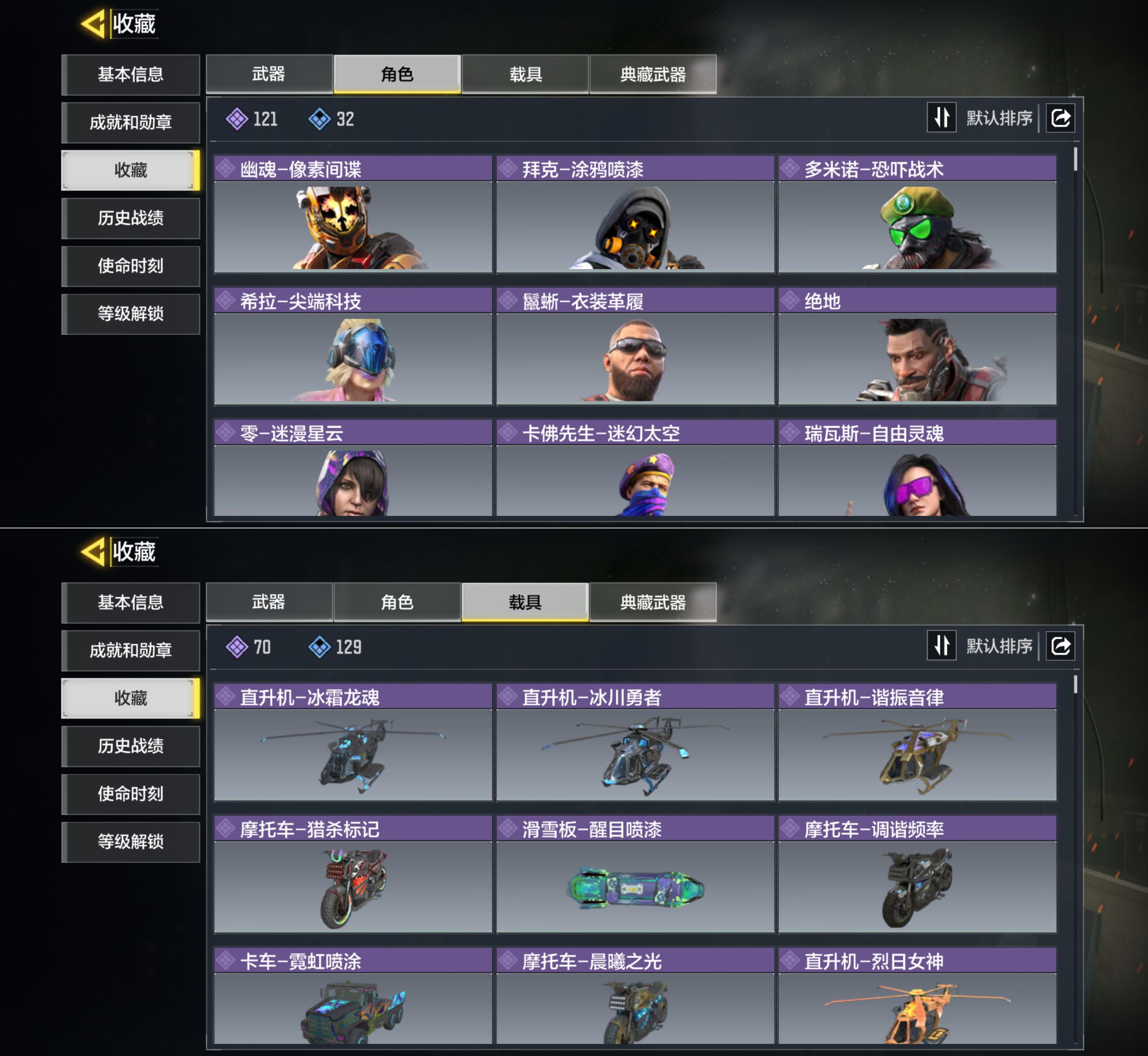Image resolution: width=1148 pixels, height=1056 pixels.
Task: Open the 默认排序 sort dropdown in the upper panel
Action: (1000, 118)
